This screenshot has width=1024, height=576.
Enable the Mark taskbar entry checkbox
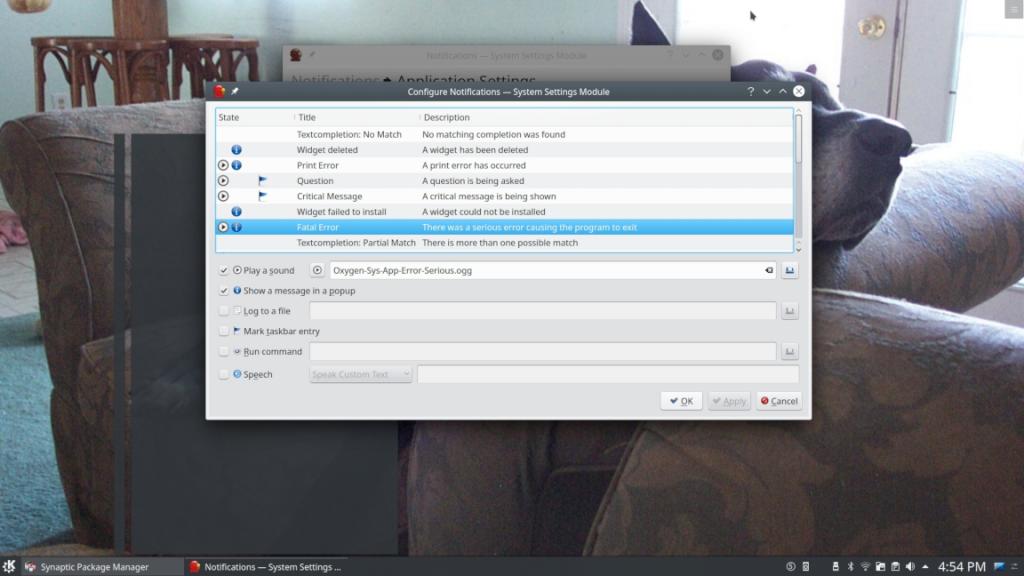(x=224, y=331)
